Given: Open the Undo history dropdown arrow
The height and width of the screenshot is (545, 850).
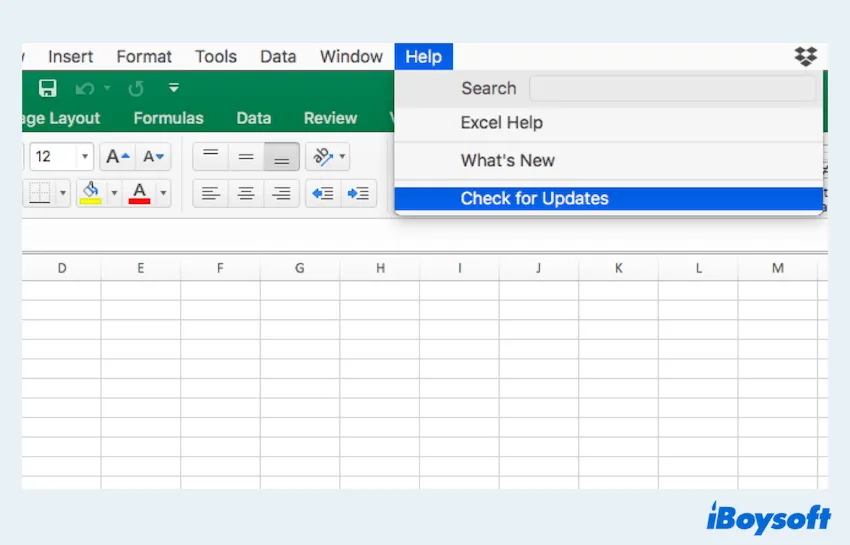Looking at the screenshot, I should coord(107,88).
